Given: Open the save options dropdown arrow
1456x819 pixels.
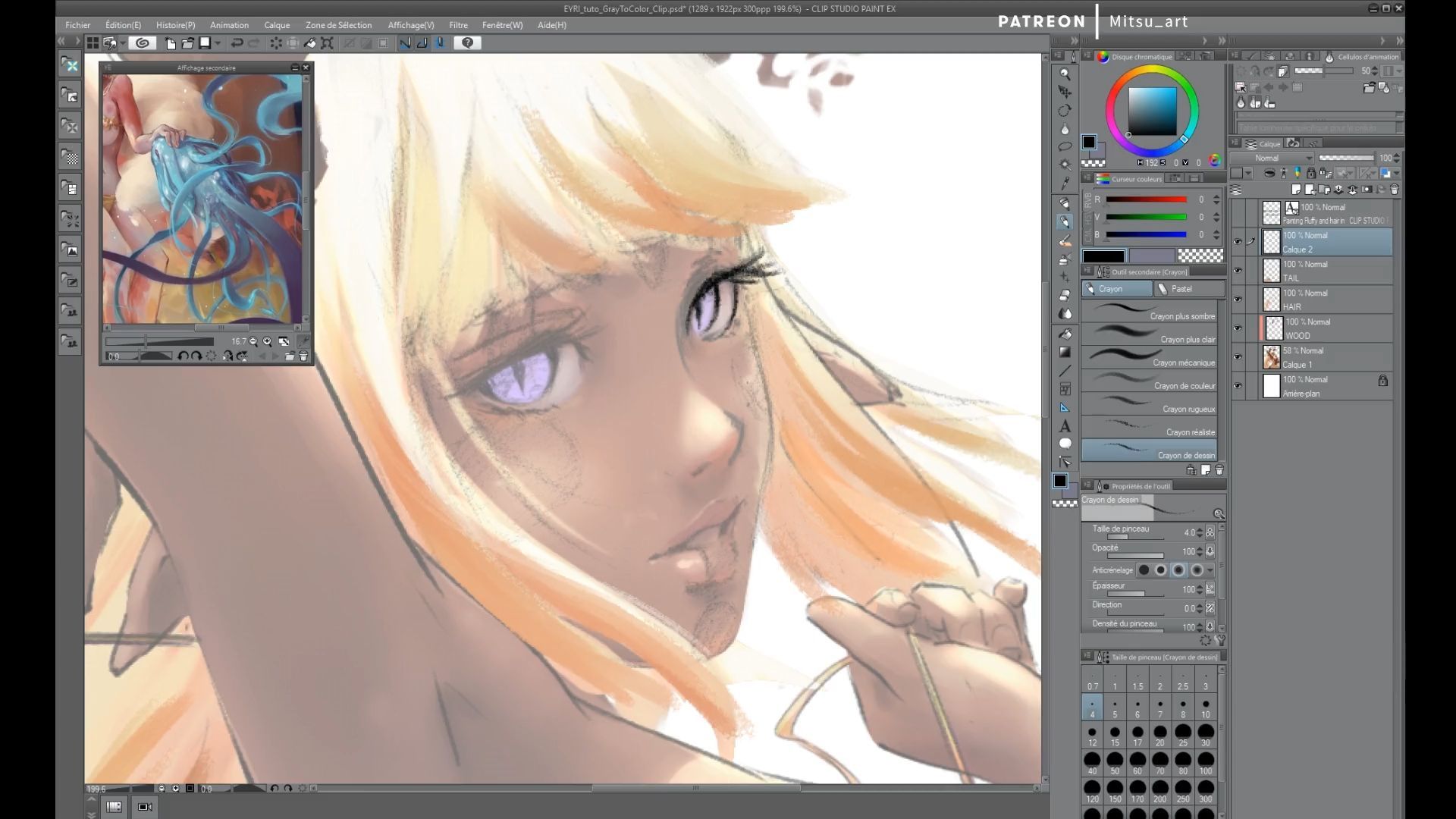Looking at the screenshot, I should (218, 43).
